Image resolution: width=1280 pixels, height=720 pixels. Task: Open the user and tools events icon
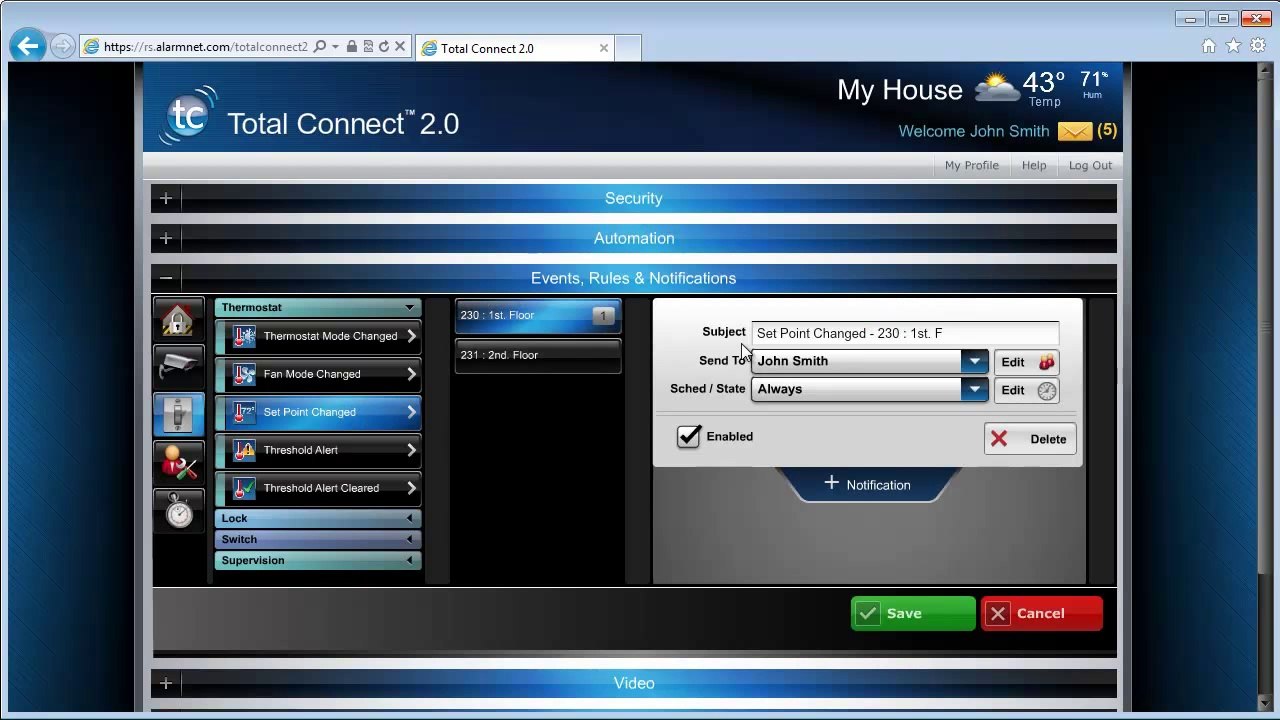[178, 463]
